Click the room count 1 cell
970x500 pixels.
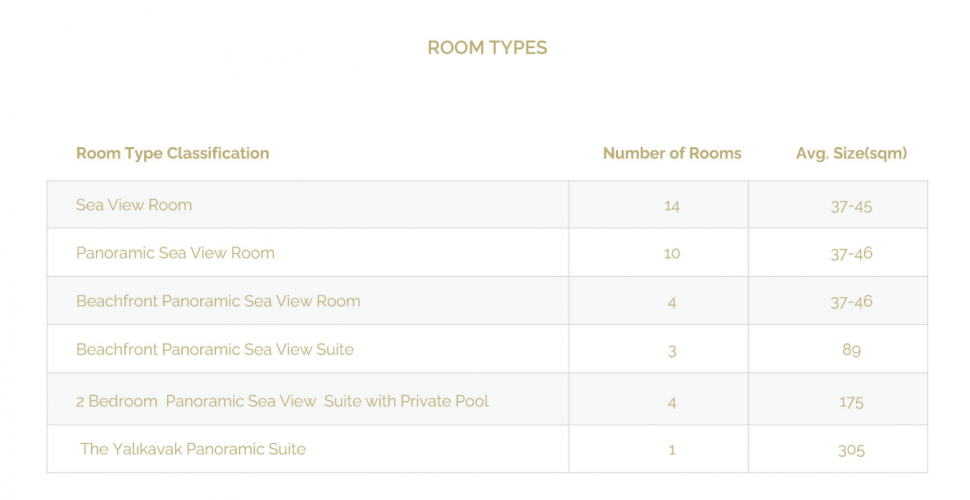pos(672,450)
